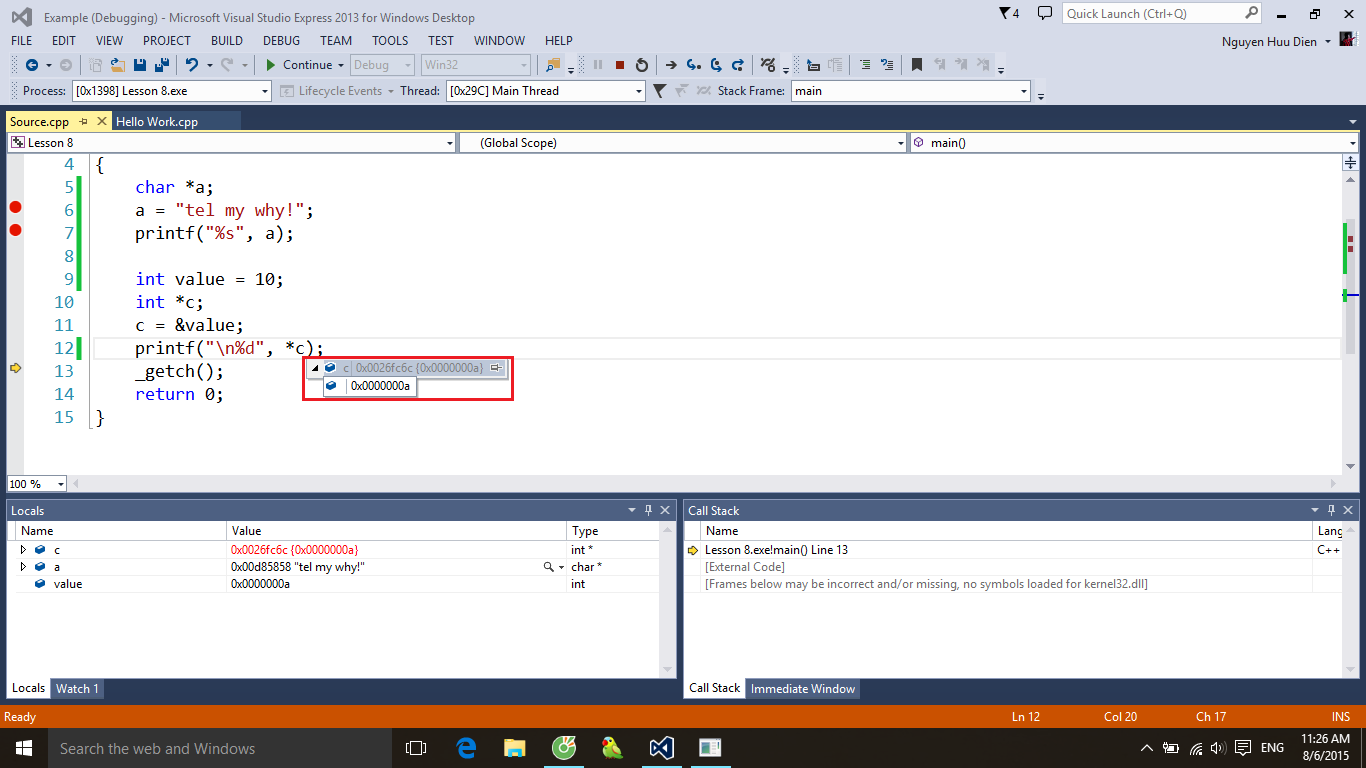Click the Step Over icon
Image resolution: width=1366 pixels, height=768 pixels.
point(716,65)
